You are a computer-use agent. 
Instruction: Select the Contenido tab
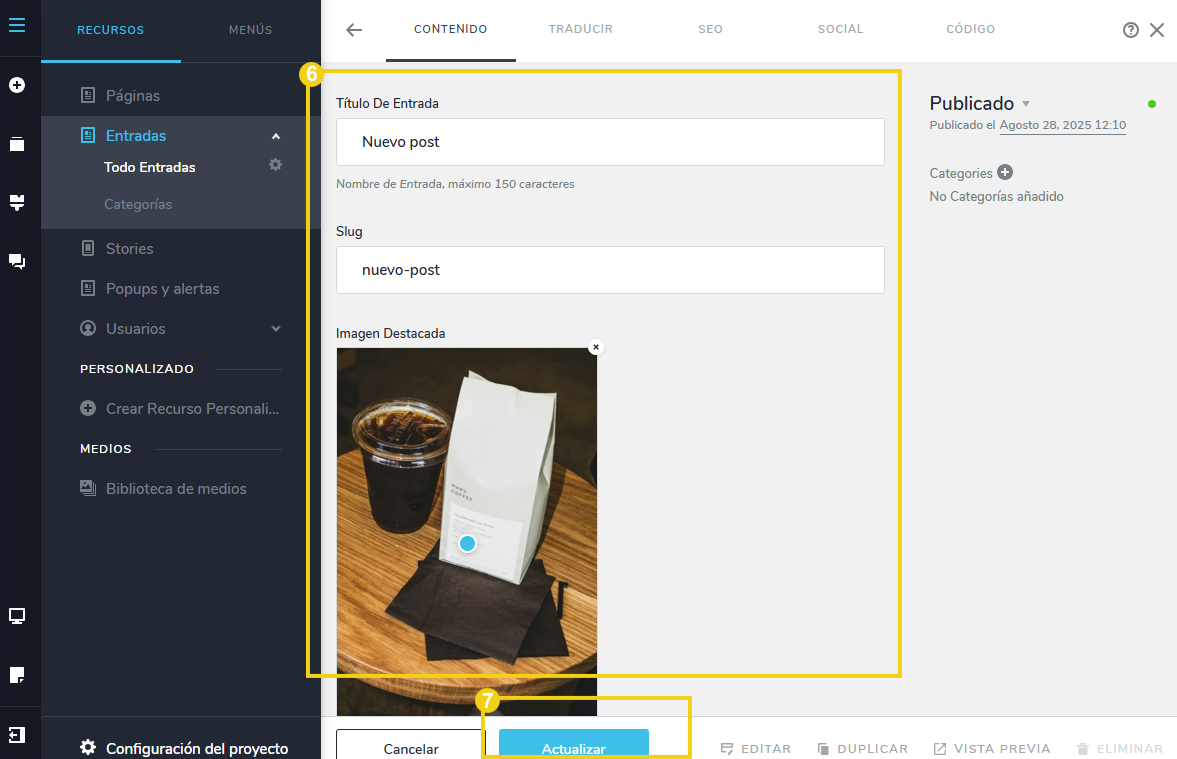450,29
